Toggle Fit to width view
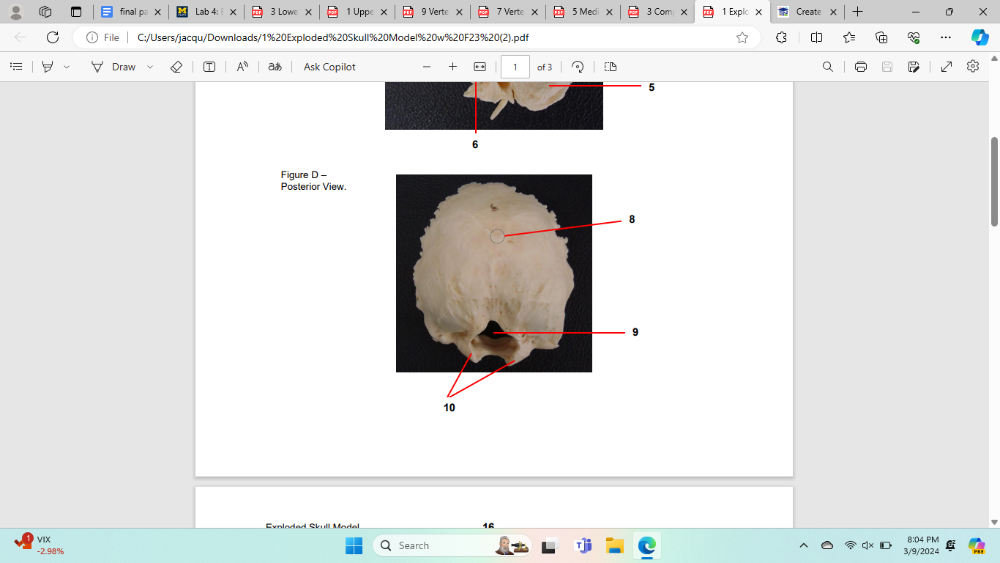1000x563 pixels. pyautogui.click(x=479, y=67)
